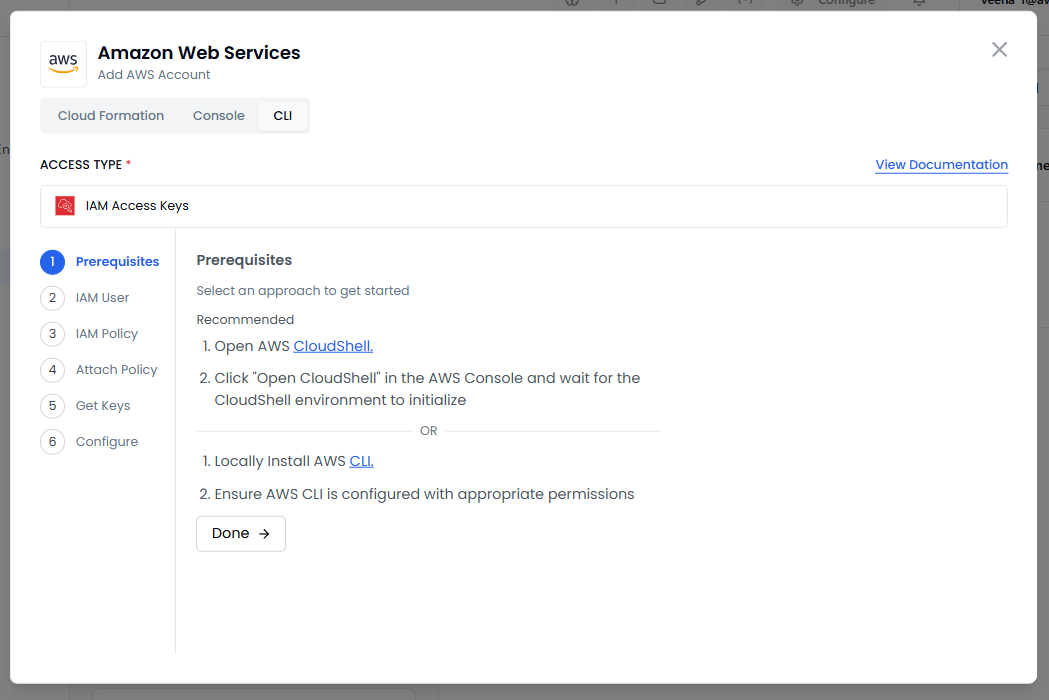This screenshot has width=1049, height=700.
Task: Go to the Get Keys step label
Action: pos(103,406)
